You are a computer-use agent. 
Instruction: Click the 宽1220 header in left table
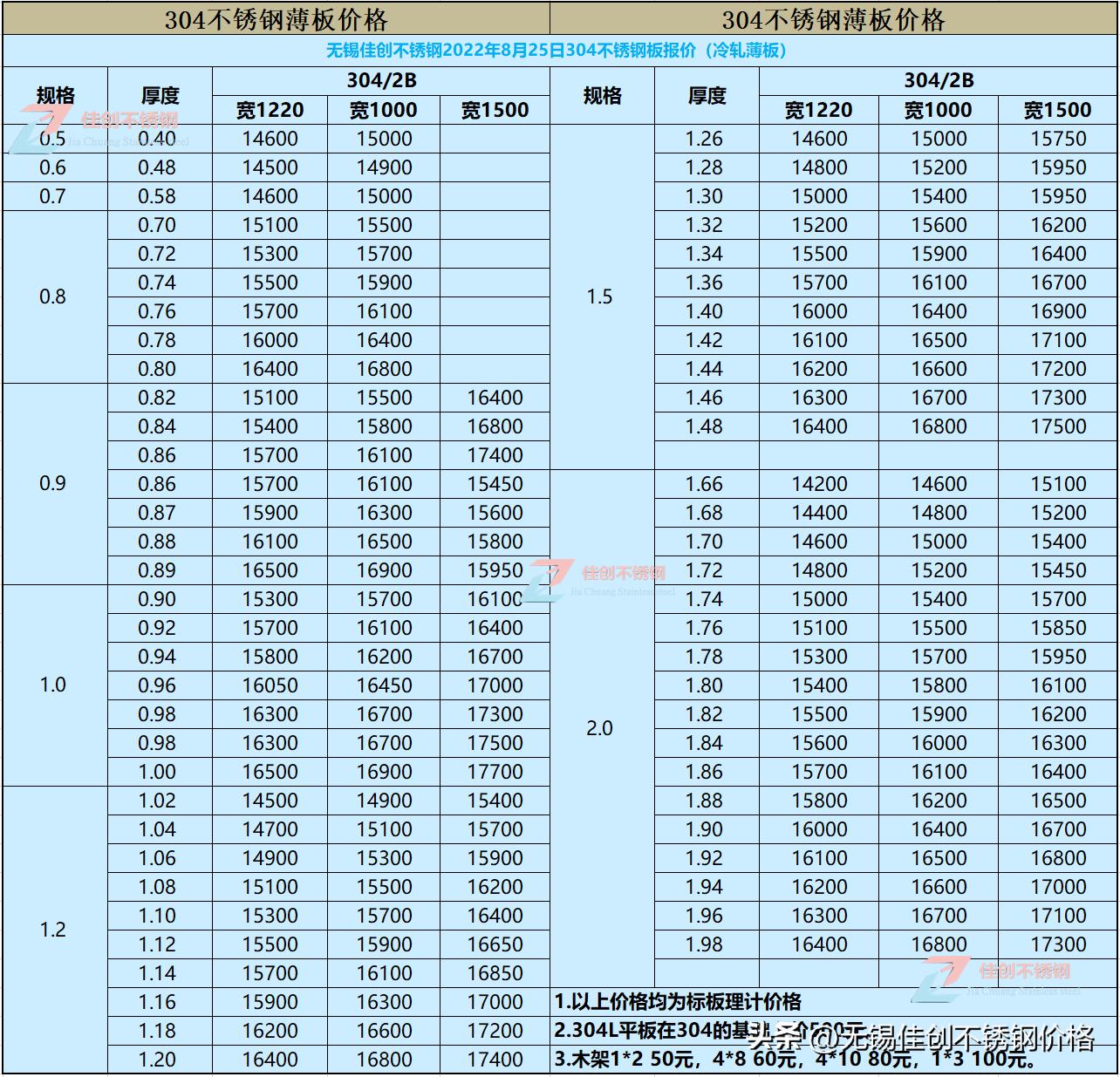(x=270, y=110)
